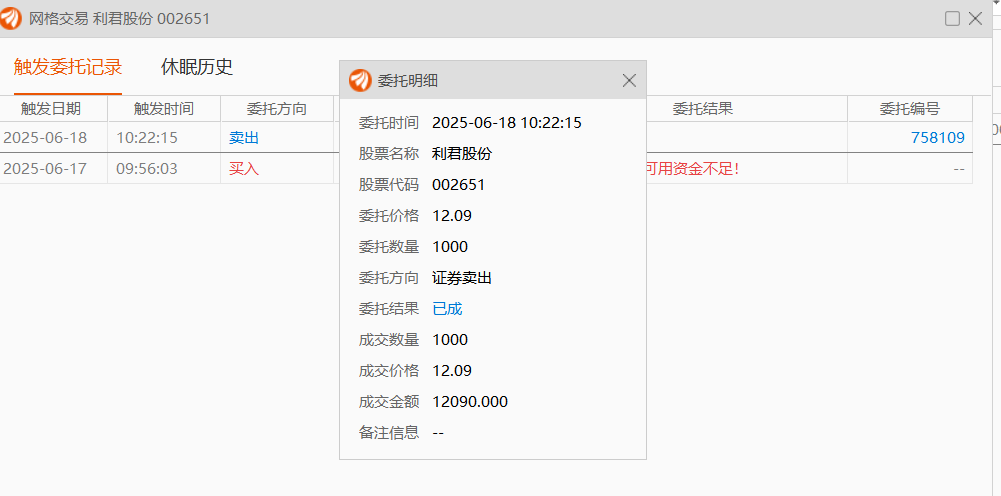Image resolution: width=1001 pixels, height=496 pixels.
Task: Click trigger time 10:22:15 in table
Action: coord(147,137)
